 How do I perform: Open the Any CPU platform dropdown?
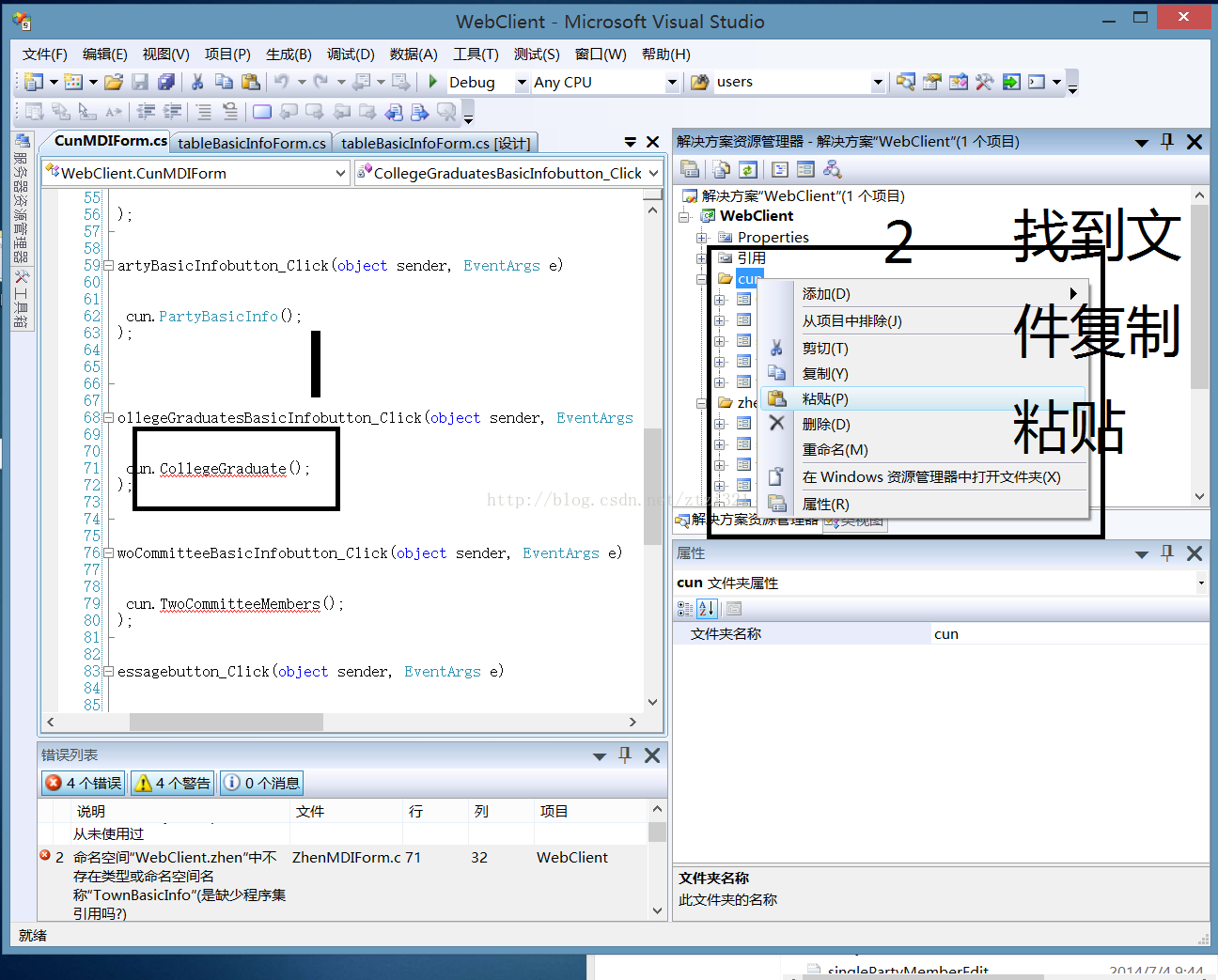point(672,83)
